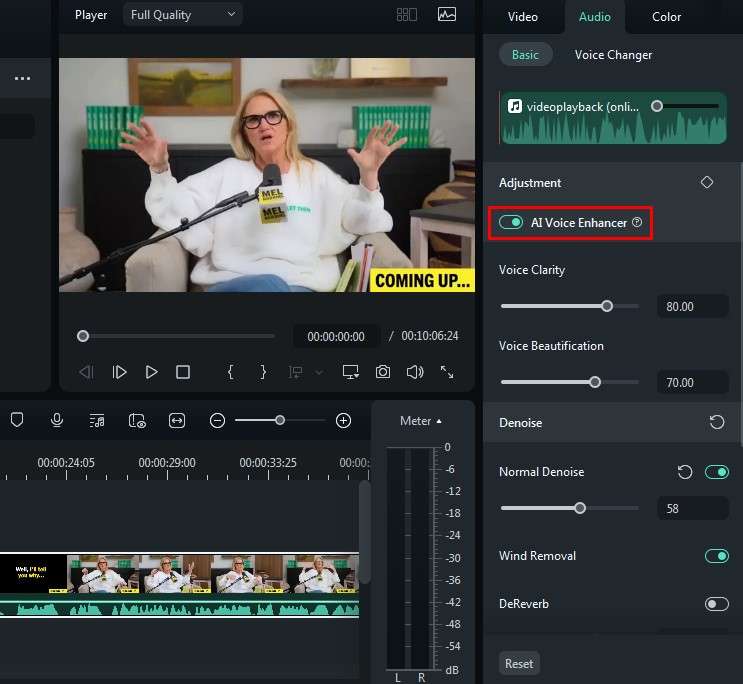Turn off Wind Removal toggle

(x=717, y=556)
